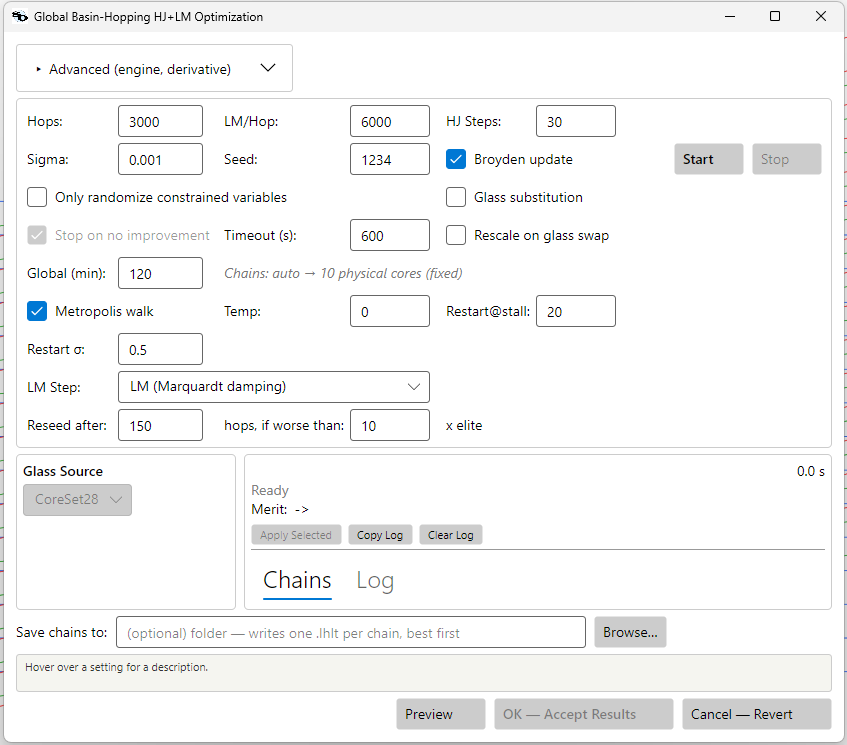Browse for a chains save folder
The width and height of the screenshot is (847, 745).
(x=630, y=632)
